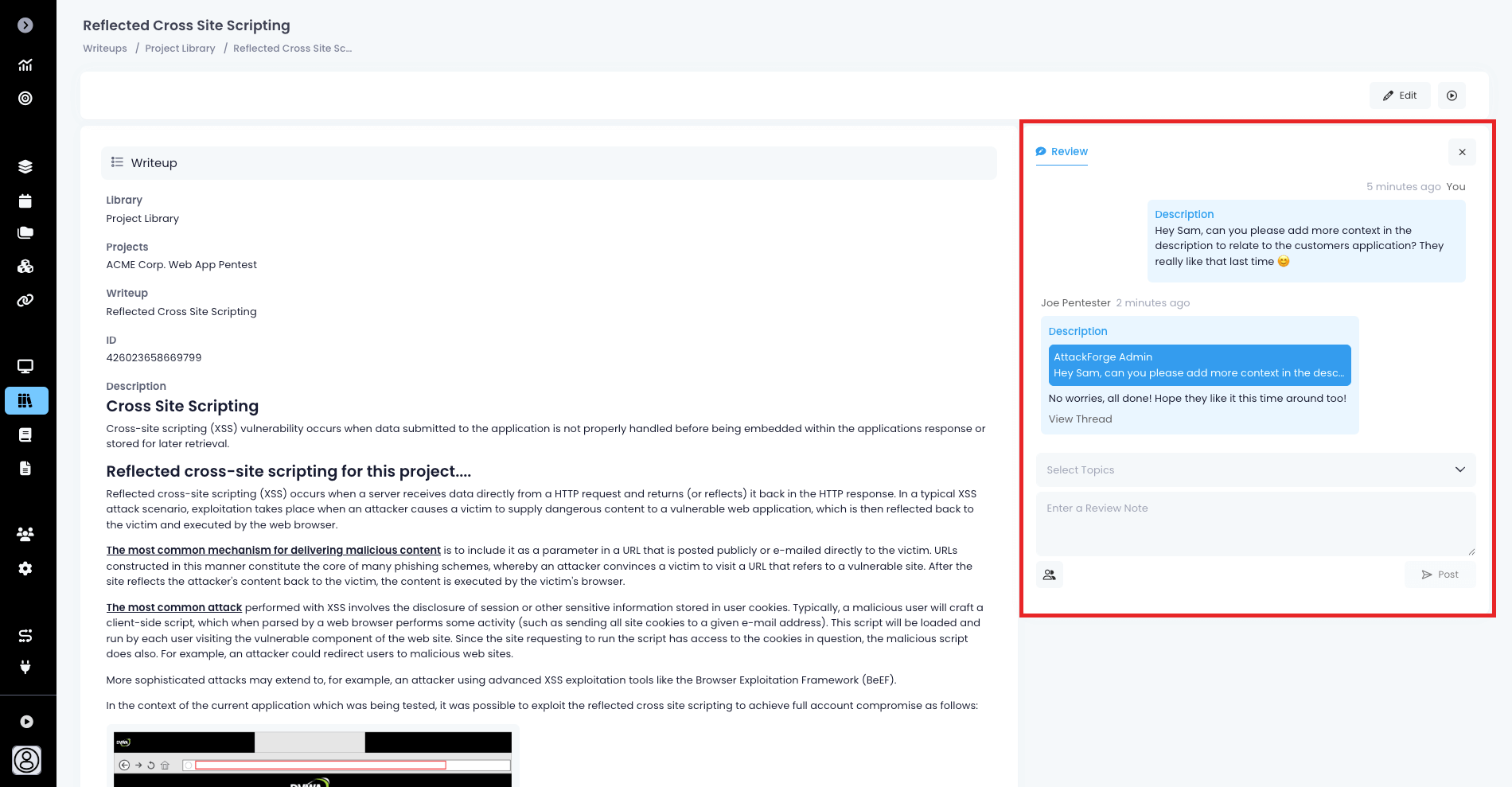Click the mention users icon below note
Image resolution: width=1512 pixels, height=787 pixels.
pyautogui.click(x=1050, y=575)
